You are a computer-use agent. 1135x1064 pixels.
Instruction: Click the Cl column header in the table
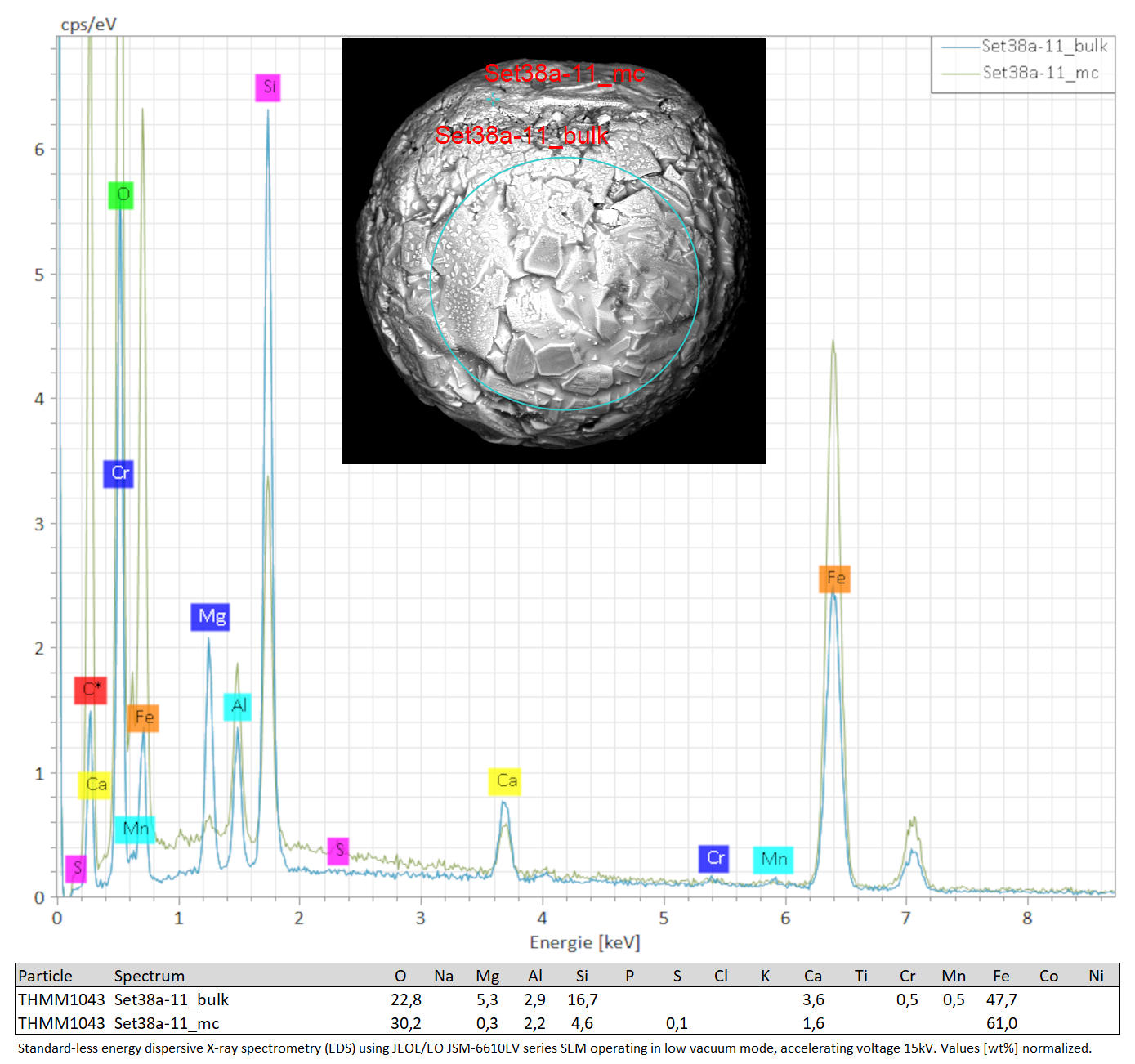(x=721, y=976)
